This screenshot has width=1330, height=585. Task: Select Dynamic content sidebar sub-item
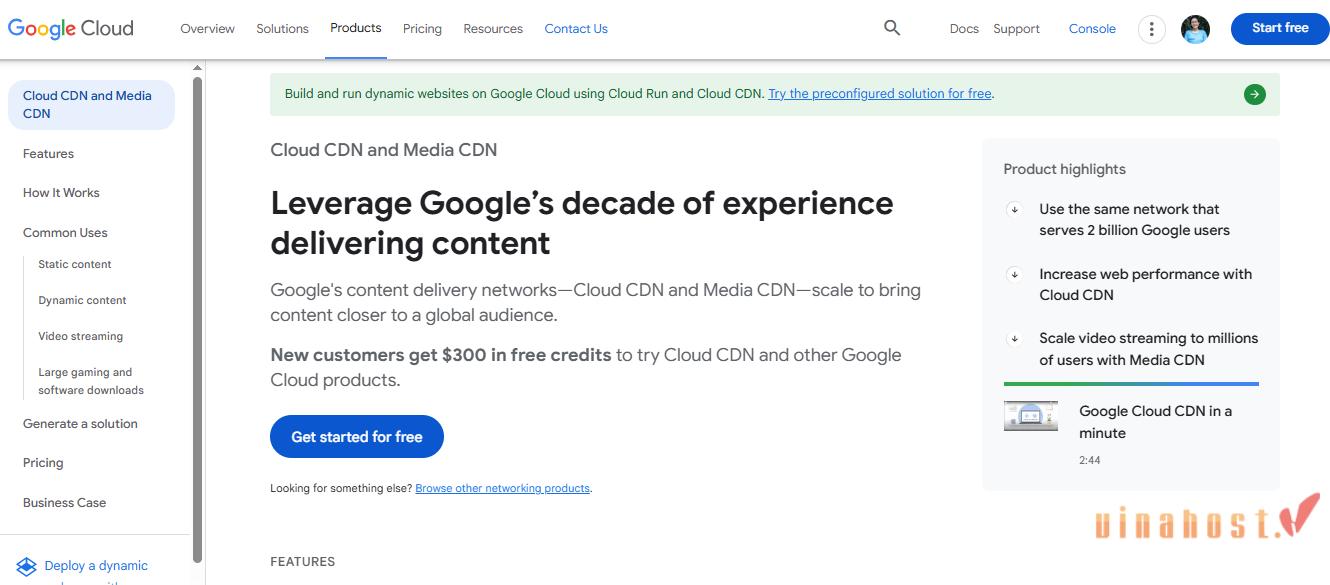[82, 301]
